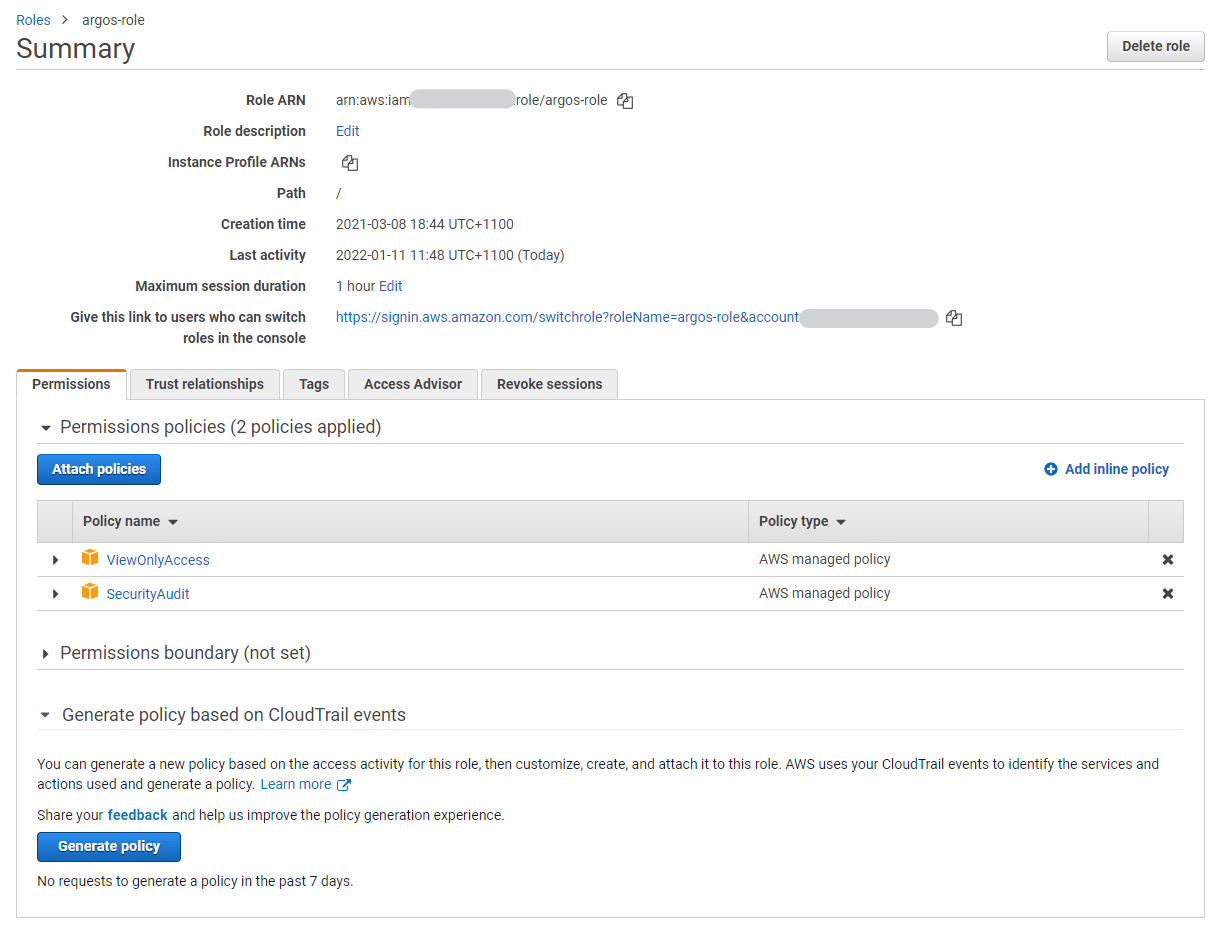
Task: Click the plus icon beside Add inline policy
Action: pos(1049,468)
